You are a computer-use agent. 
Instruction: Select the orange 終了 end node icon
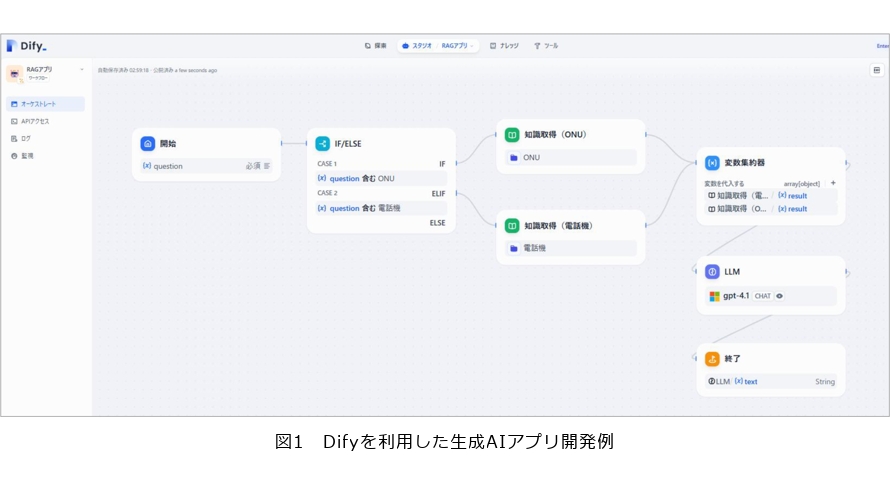click(x=712, y=359)
